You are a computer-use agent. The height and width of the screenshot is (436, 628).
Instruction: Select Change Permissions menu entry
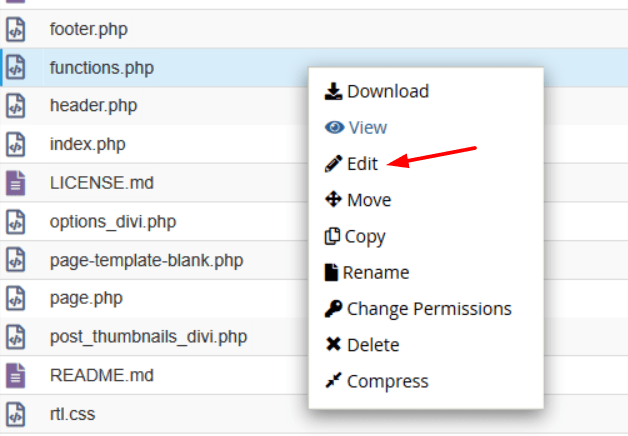pos(429,309)
